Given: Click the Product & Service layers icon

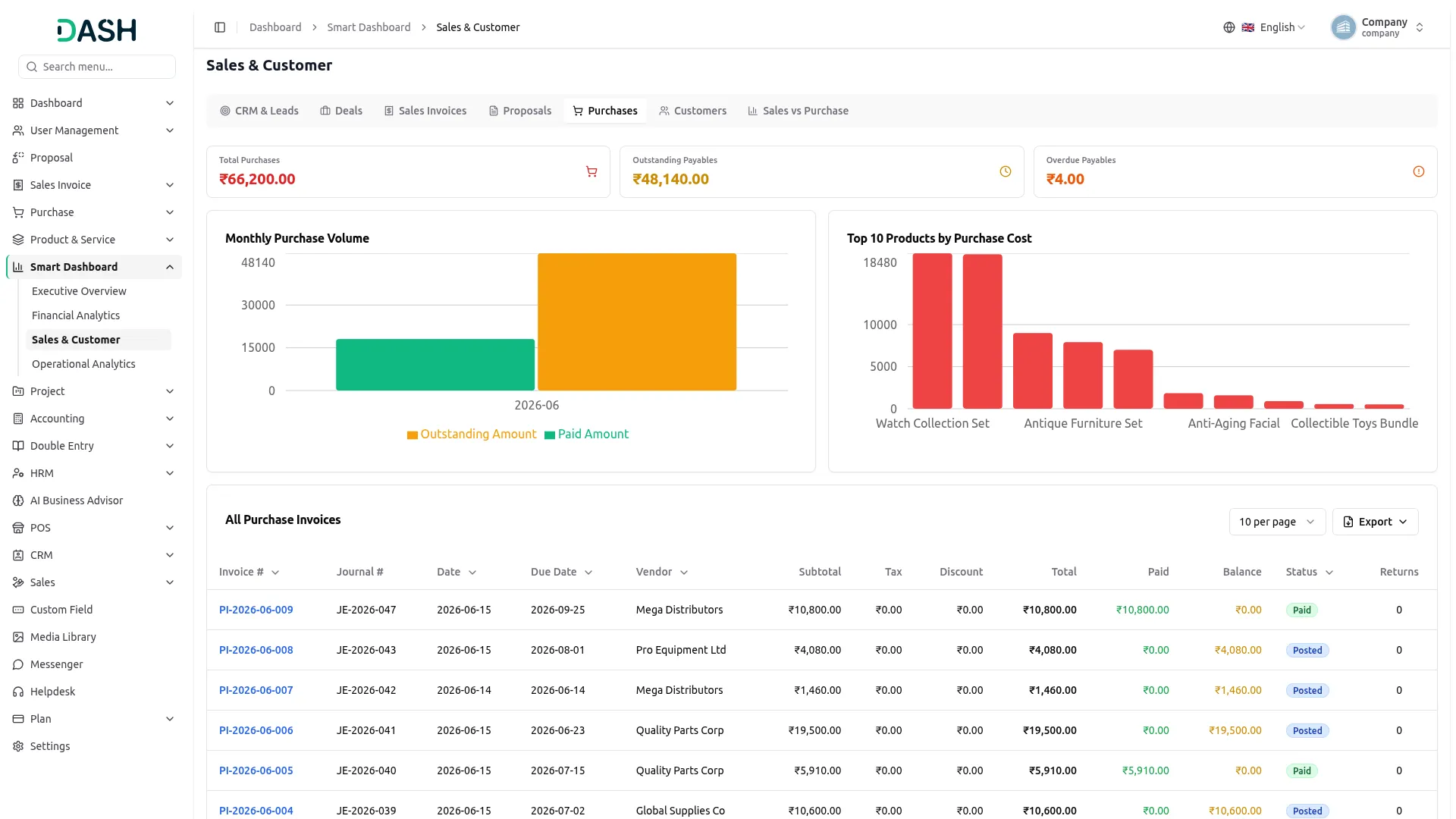Looking at the screenshot, I should 18,240.
